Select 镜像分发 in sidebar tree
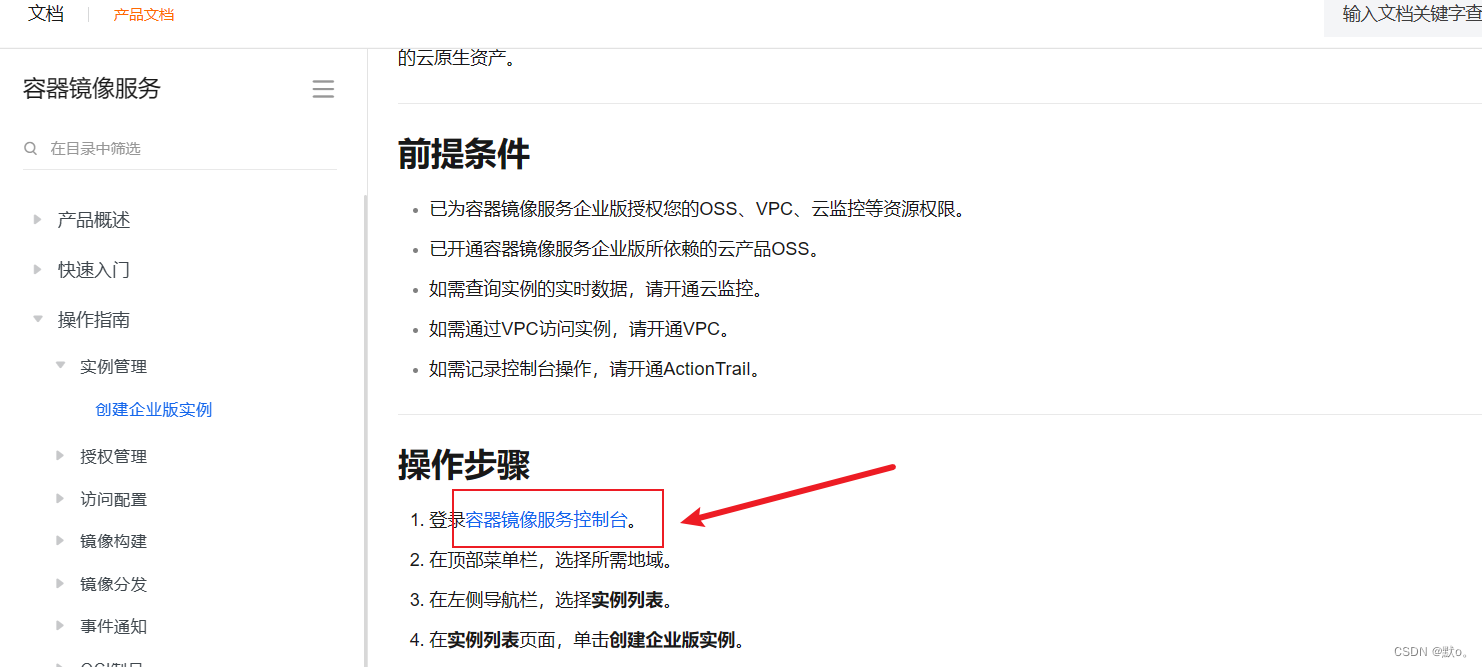The height and width of the screenshot is (667, 1482). (x=114, y=584)
